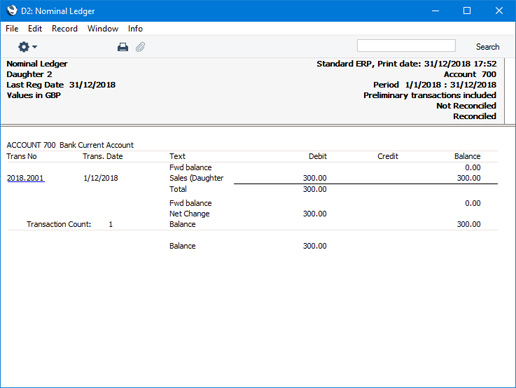The image size is (516, 388).
Task: Click the 'Period 1/1/2018 : 31/12/2018' text
Action: pyautogui.click(x=435, y=85)
